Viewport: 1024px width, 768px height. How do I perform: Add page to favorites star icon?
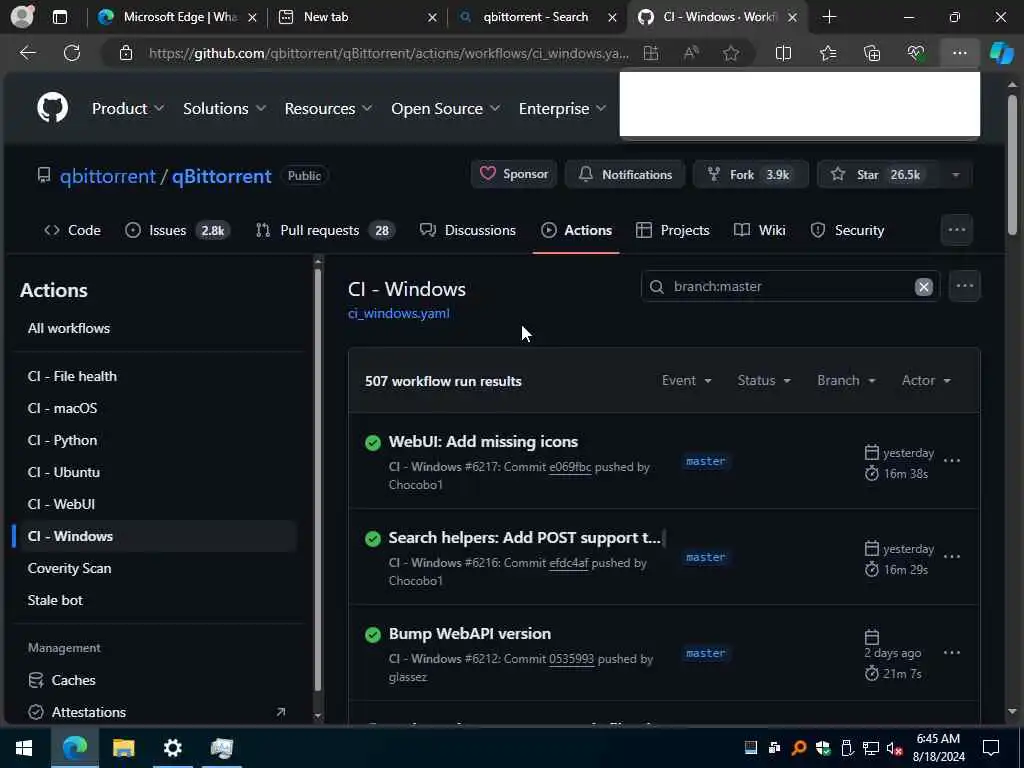pyautogui.click(x=731, y=53)
